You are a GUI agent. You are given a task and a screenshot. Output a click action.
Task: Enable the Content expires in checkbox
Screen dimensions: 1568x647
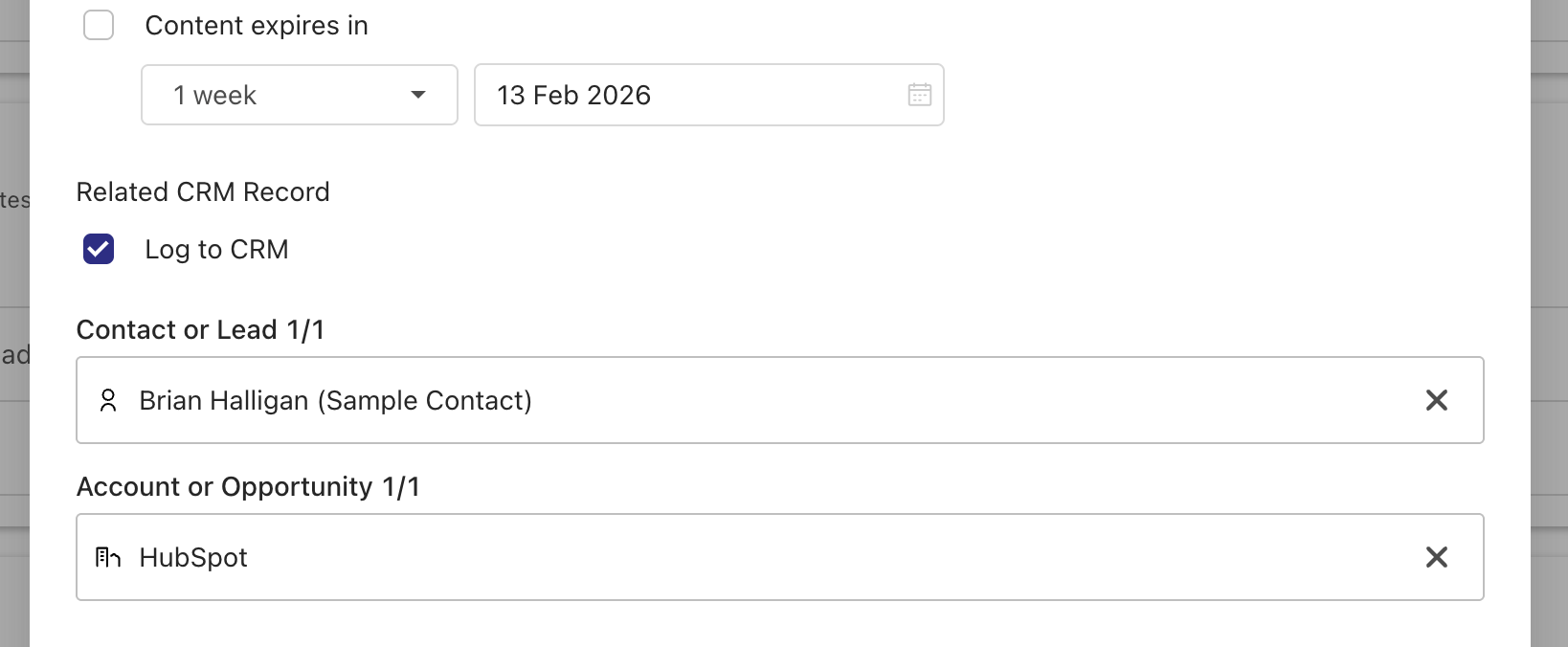point(99,25)
